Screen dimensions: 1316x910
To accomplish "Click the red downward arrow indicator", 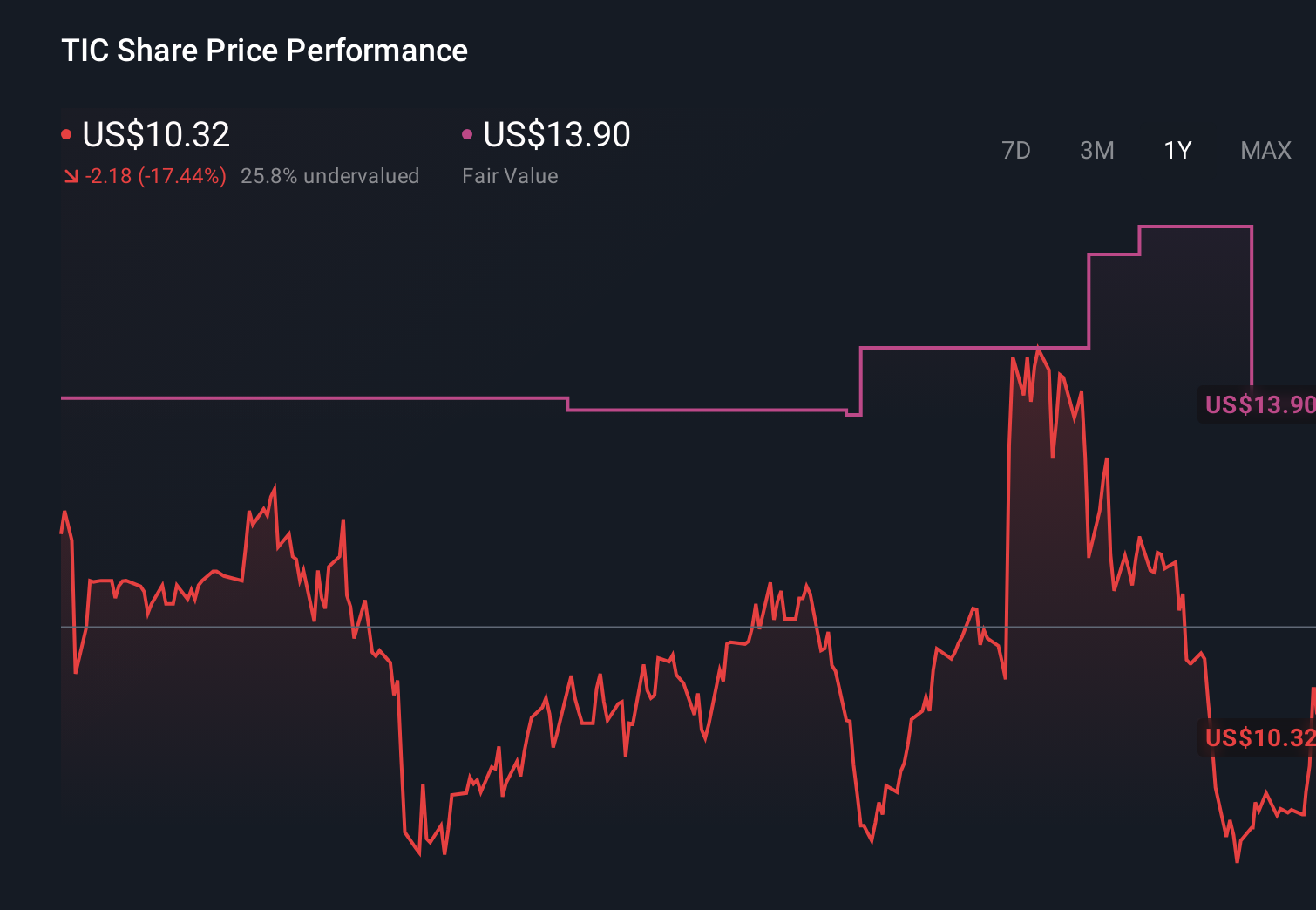I will [71, 176].
